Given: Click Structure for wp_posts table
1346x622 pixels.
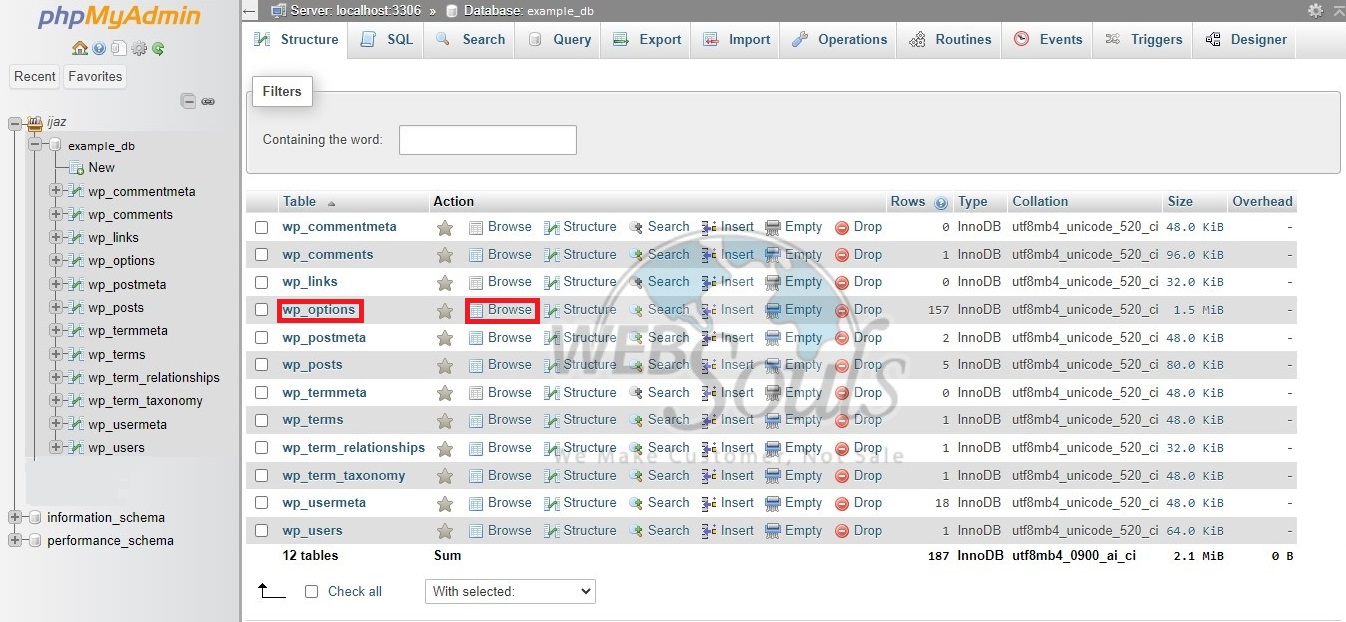Looking at the screenshot, I should click(580, 365).
